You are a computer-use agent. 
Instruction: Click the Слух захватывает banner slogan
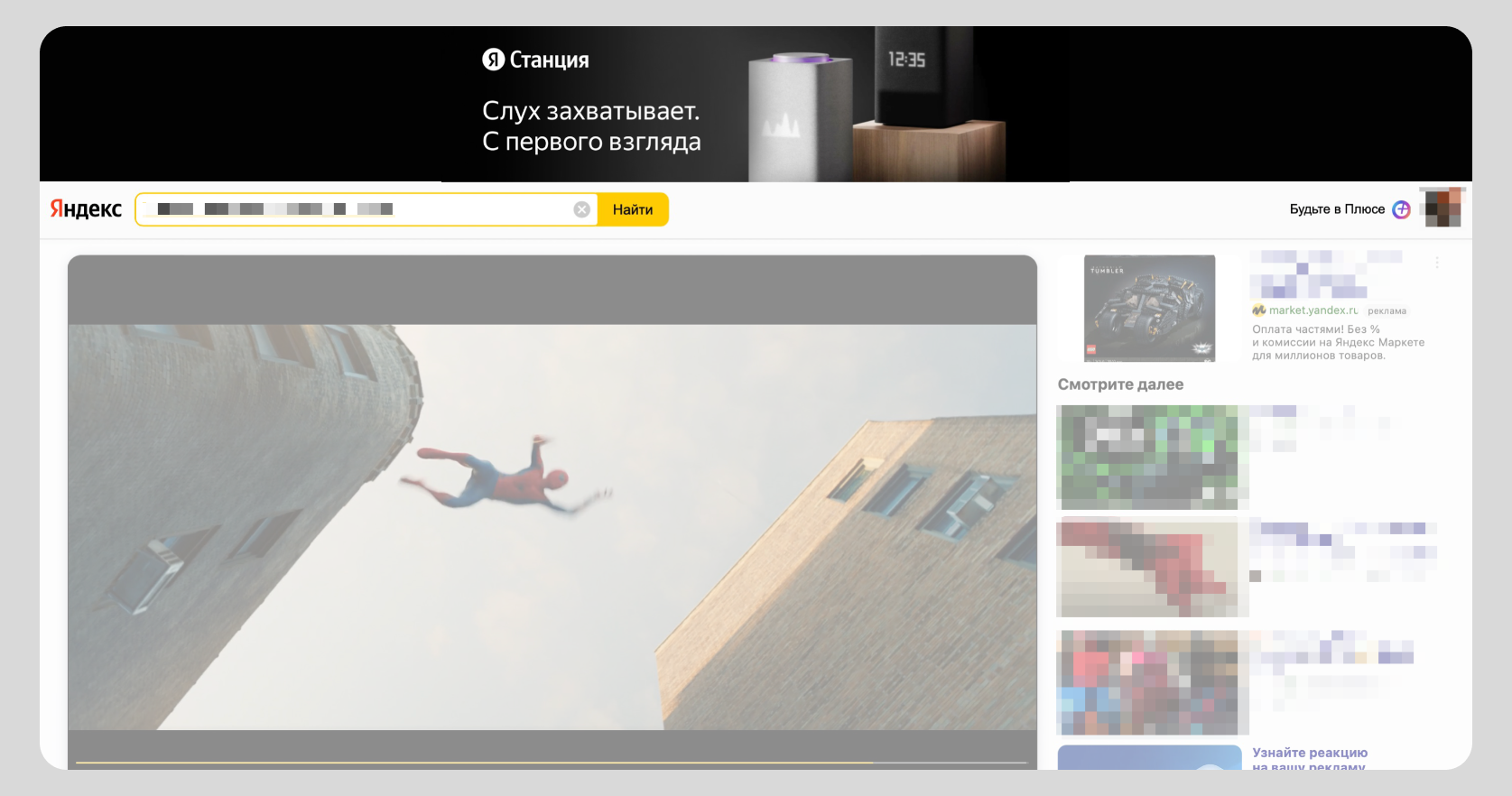[591, 126]
